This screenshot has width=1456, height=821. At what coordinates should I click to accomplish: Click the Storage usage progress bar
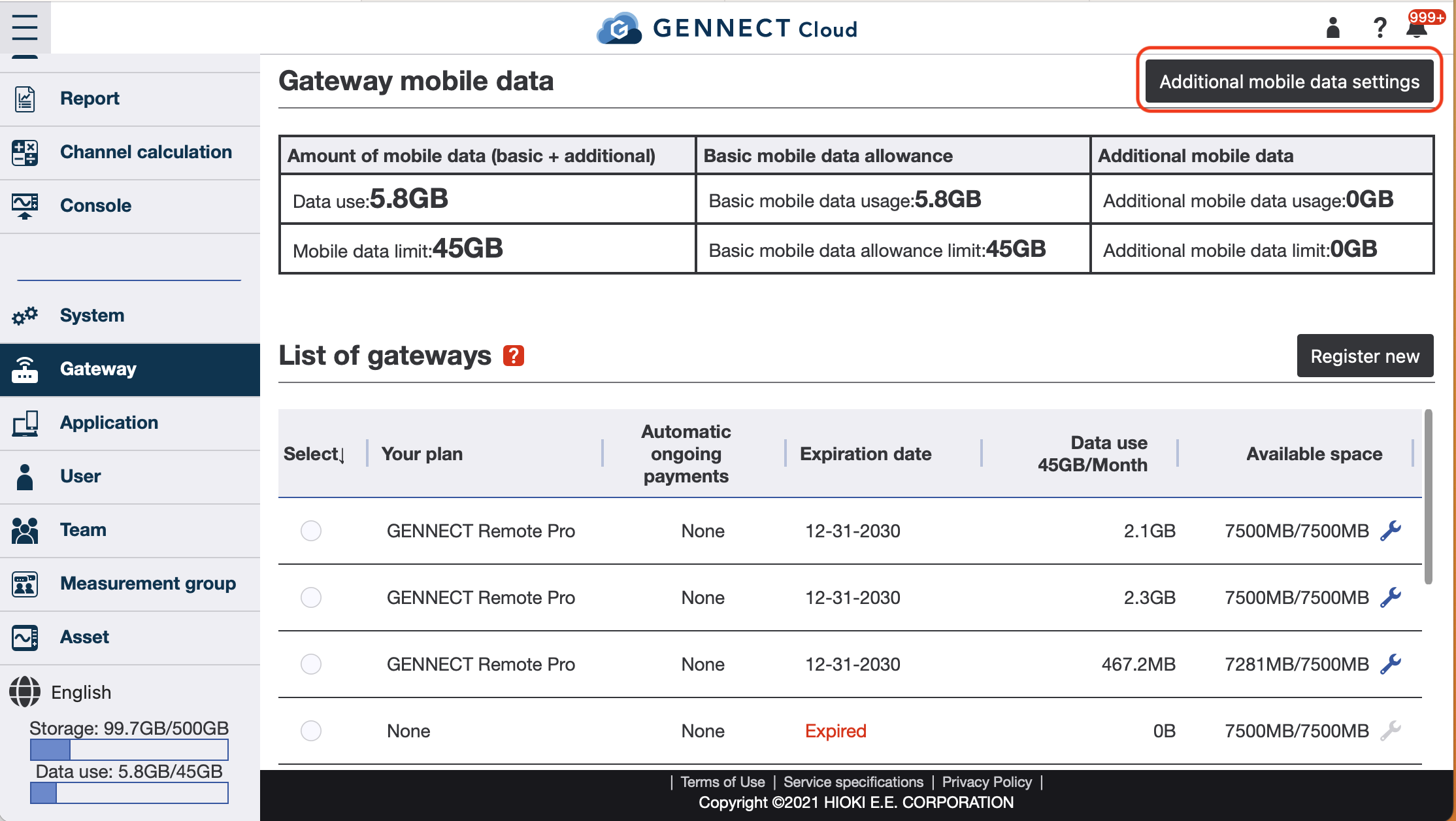[x=129, y=750]
